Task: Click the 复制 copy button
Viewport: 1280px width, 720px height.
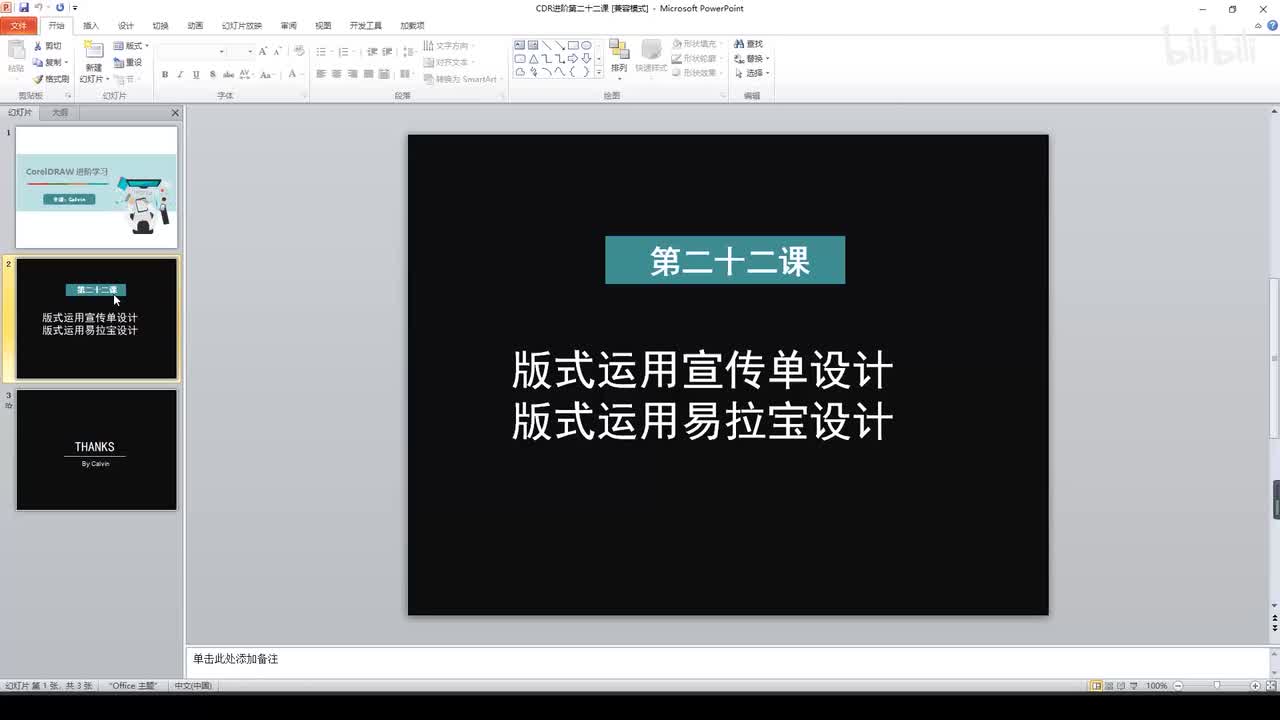Action: tap(50, 62)
